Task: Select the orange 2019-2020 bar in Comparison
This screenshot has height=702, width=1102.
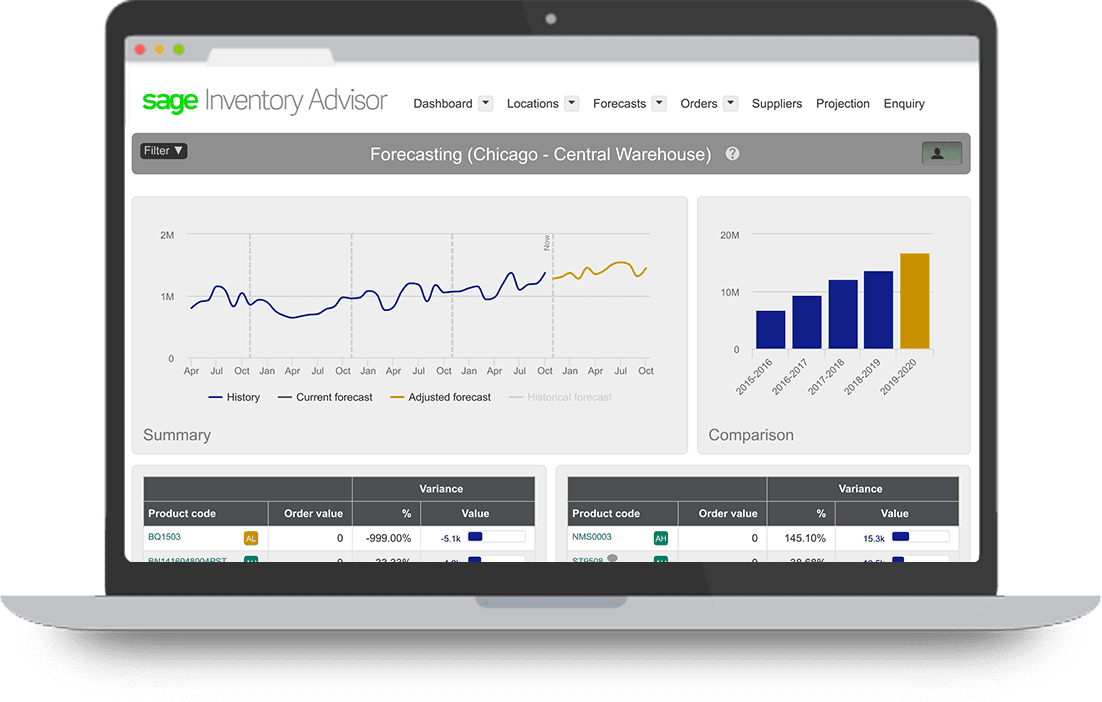Action: (x=915, y=300)
